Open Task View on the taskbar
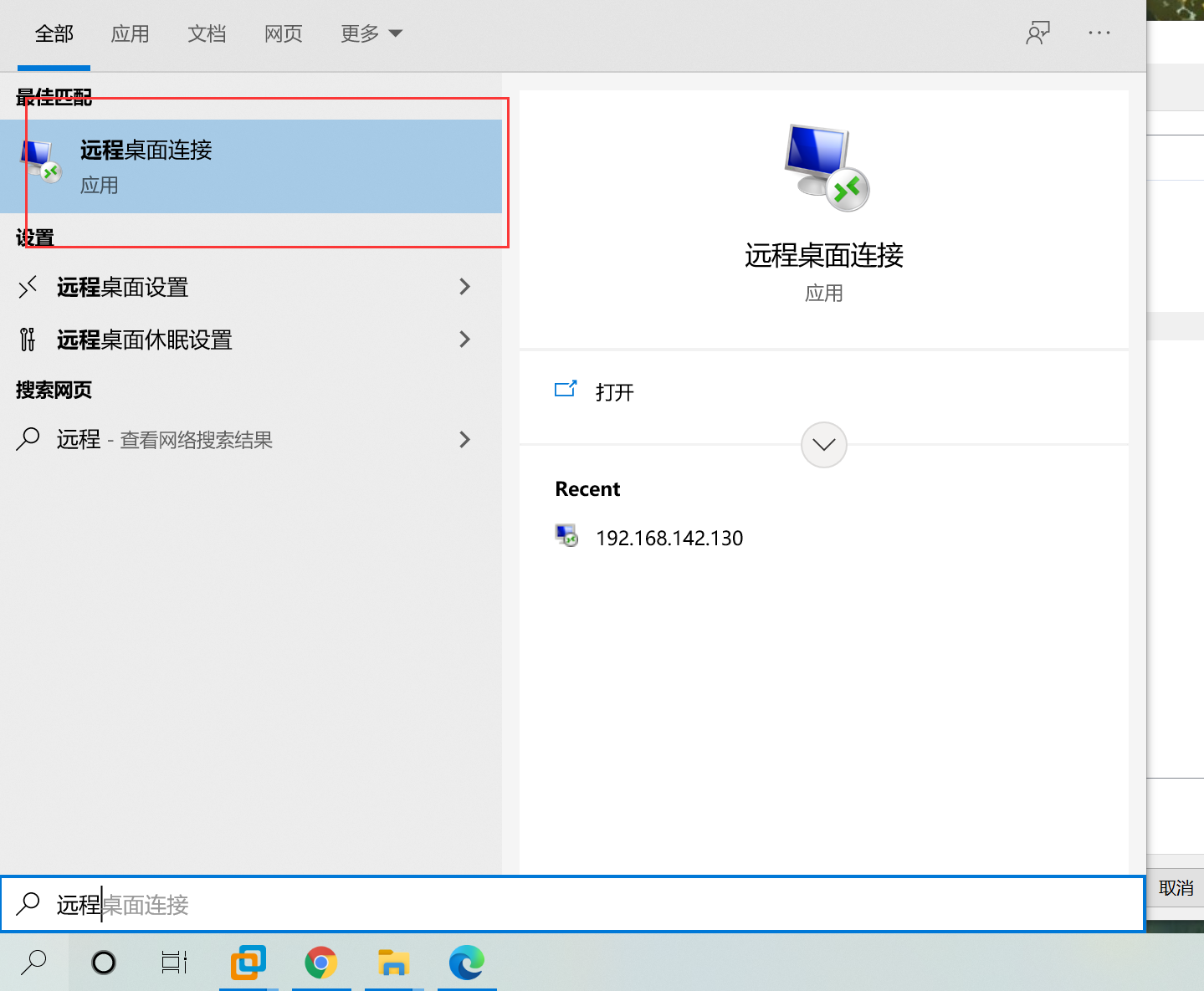The width and height of the screenshot is (1204, 991). 174,963
